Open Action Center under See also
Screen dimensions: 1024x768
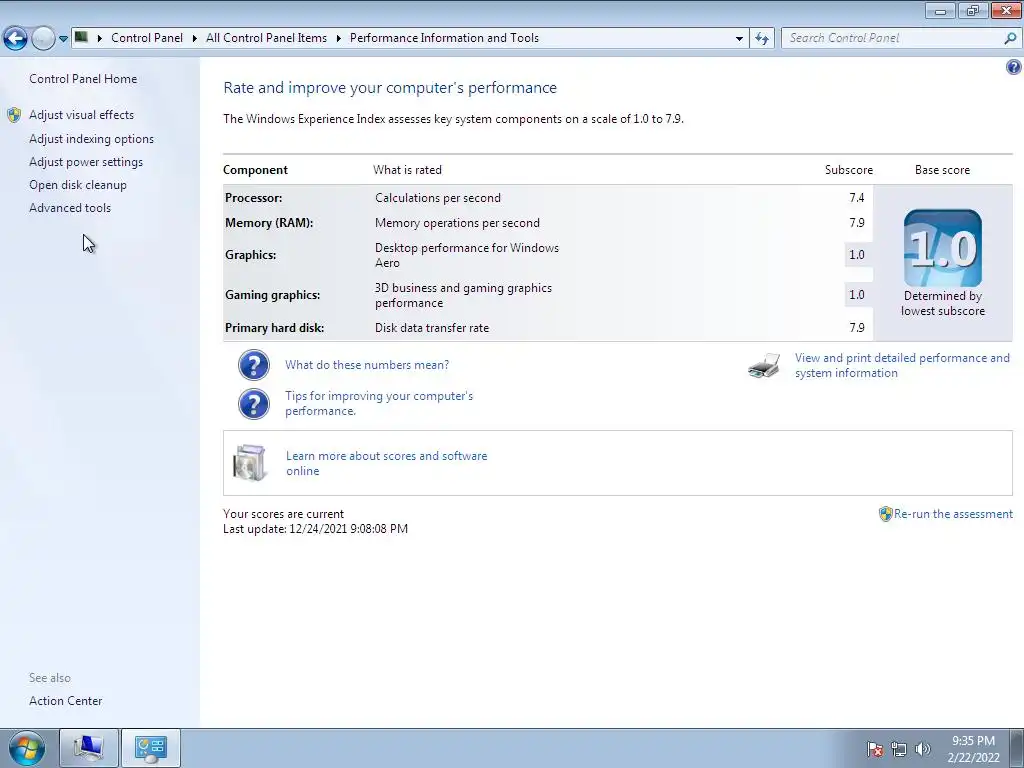pyautogui.click(x=65, y=701)
